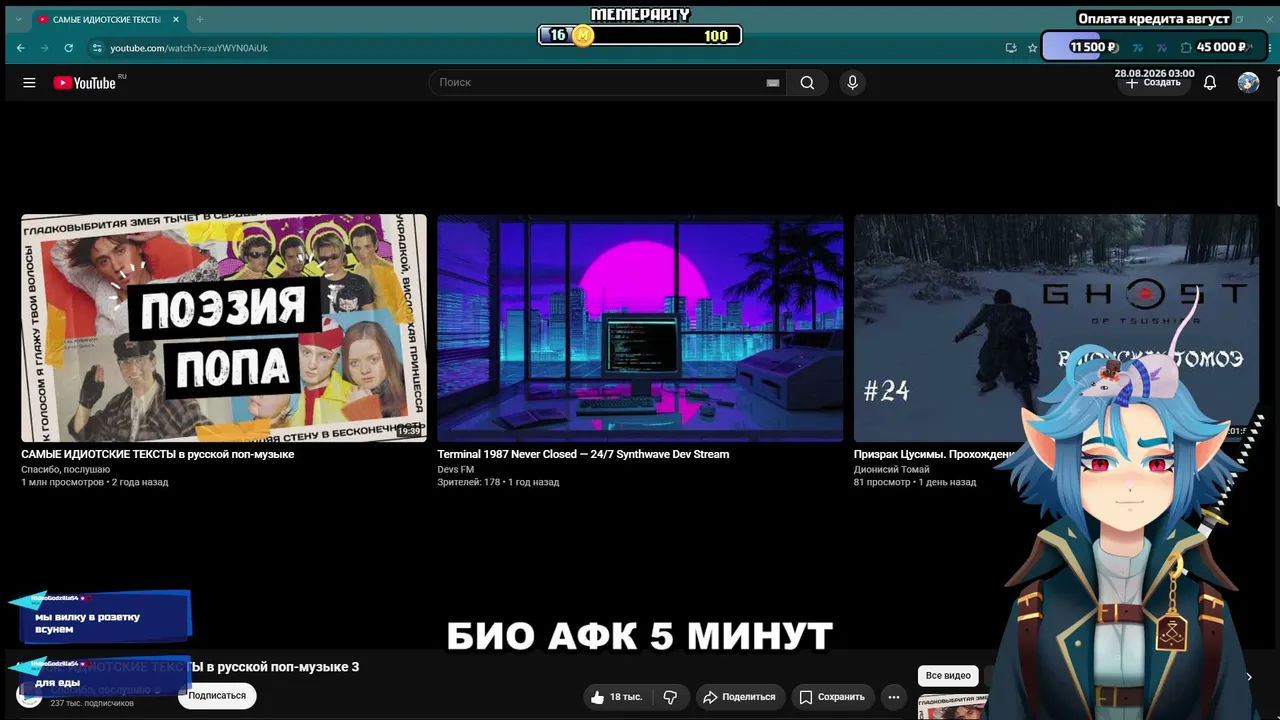This screenshot has height=720, width=1280.
Task: Click the Подписаться button
Action: pos(217,696)
